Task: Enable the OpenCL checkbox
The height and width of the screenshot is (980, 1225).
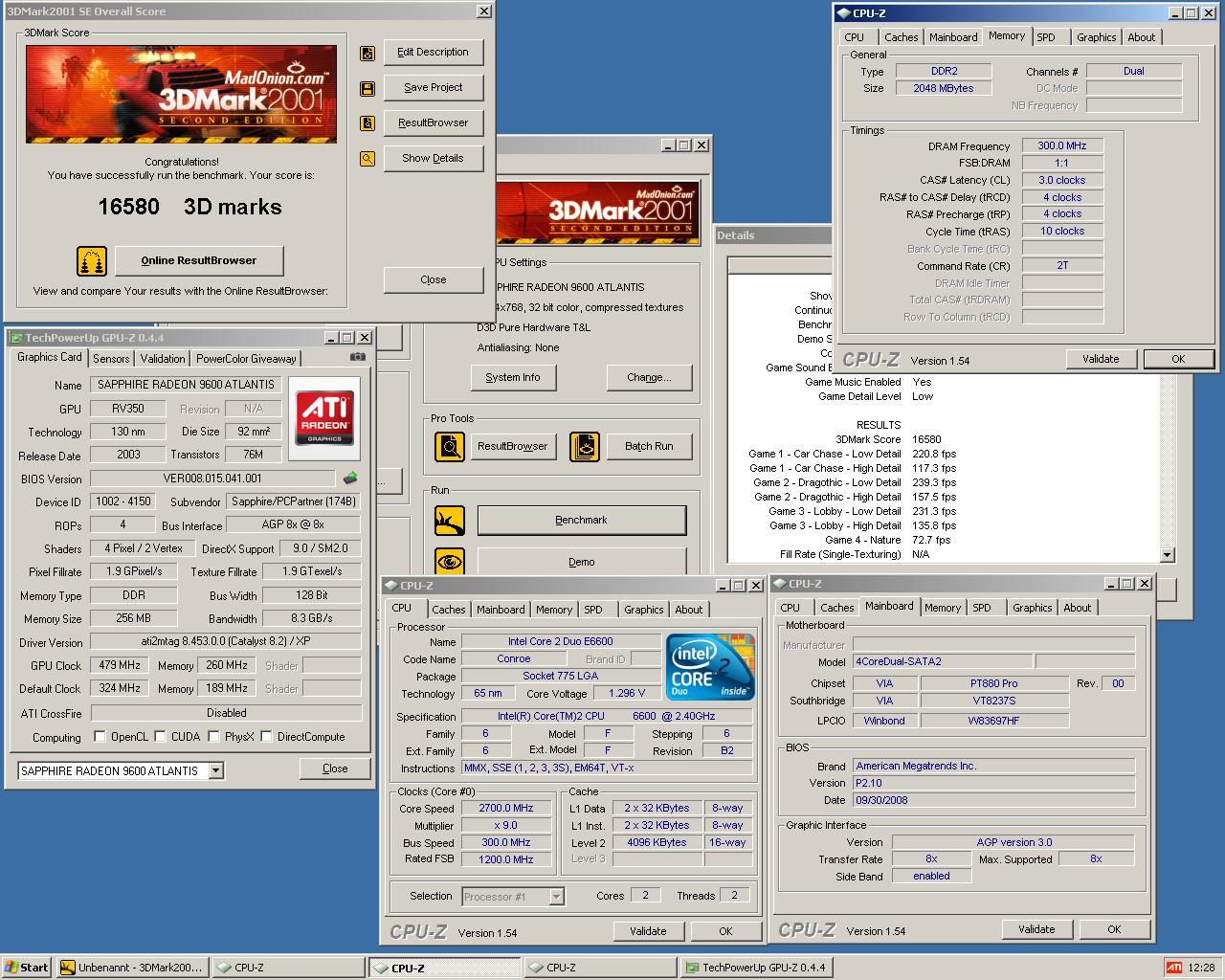Action: click(100, 737)
